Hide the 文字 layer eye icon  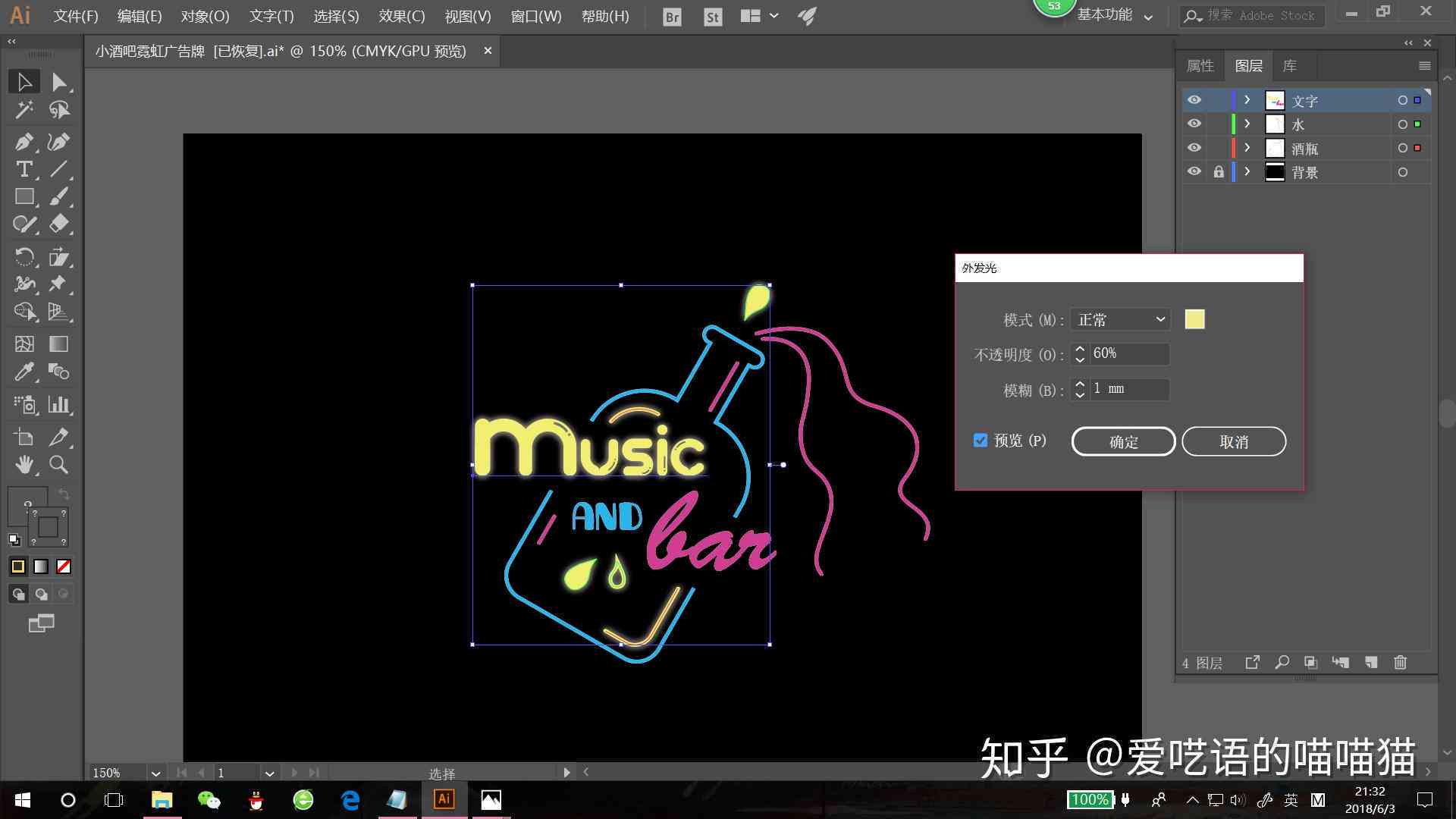(1194, 100)
